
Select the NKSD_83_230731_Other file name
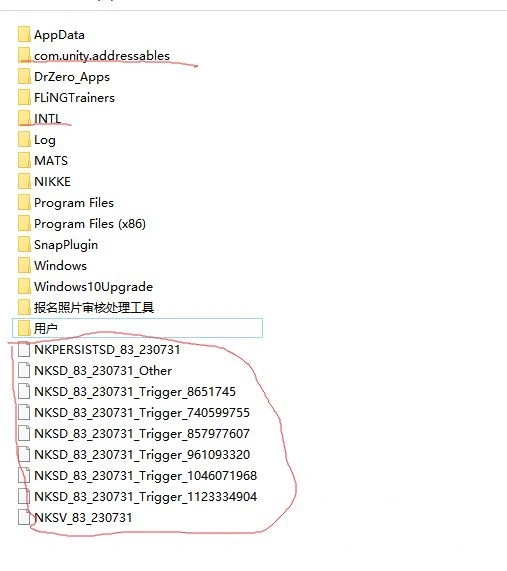103,371
